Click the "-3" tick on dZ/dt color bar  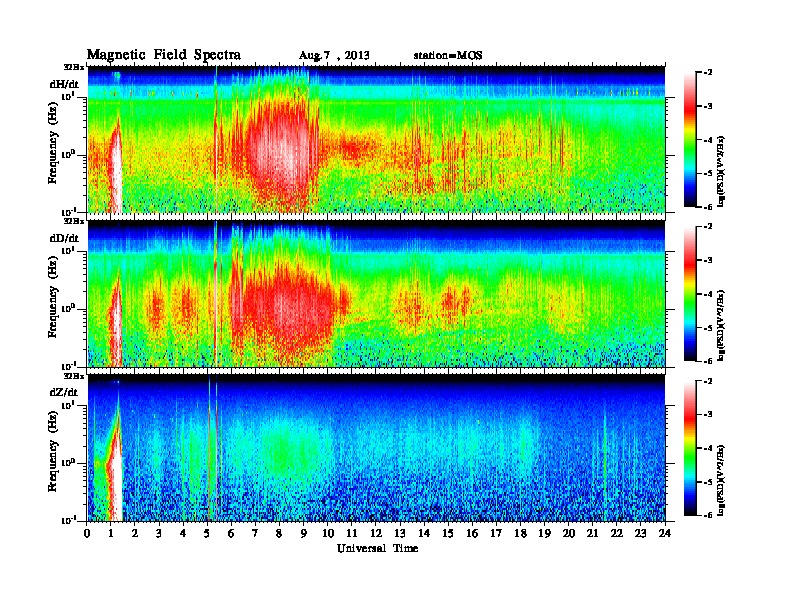708,415
